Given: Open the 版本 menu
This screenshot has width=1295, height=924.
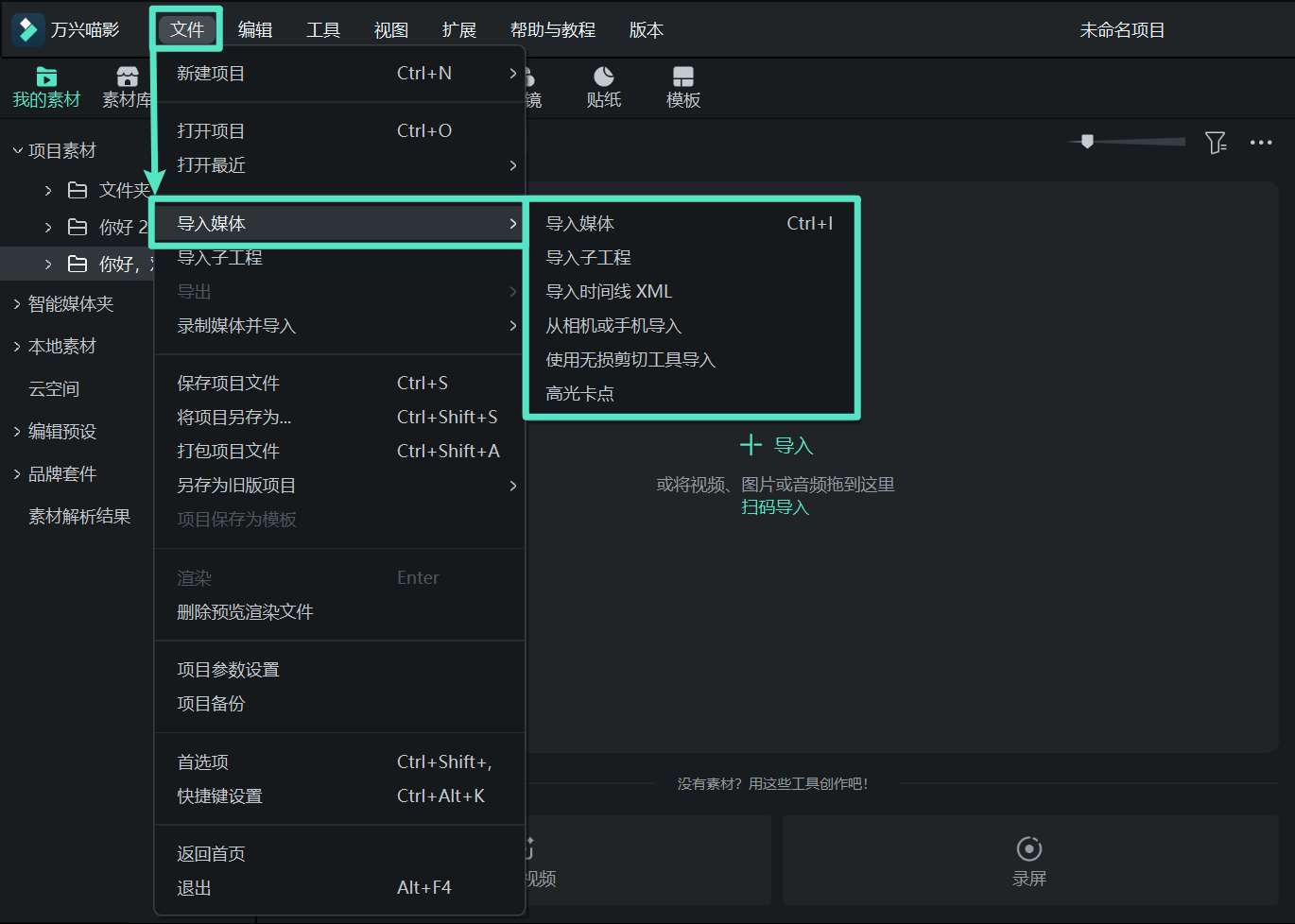Looking at the screenshot, I should tap(647, 30).
